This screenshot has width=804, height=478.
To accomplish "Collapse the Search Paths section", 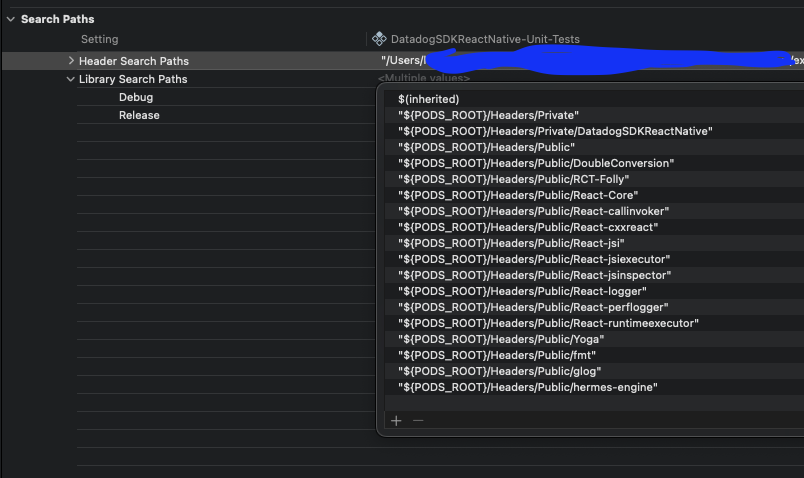I will [x=11, y=19].
